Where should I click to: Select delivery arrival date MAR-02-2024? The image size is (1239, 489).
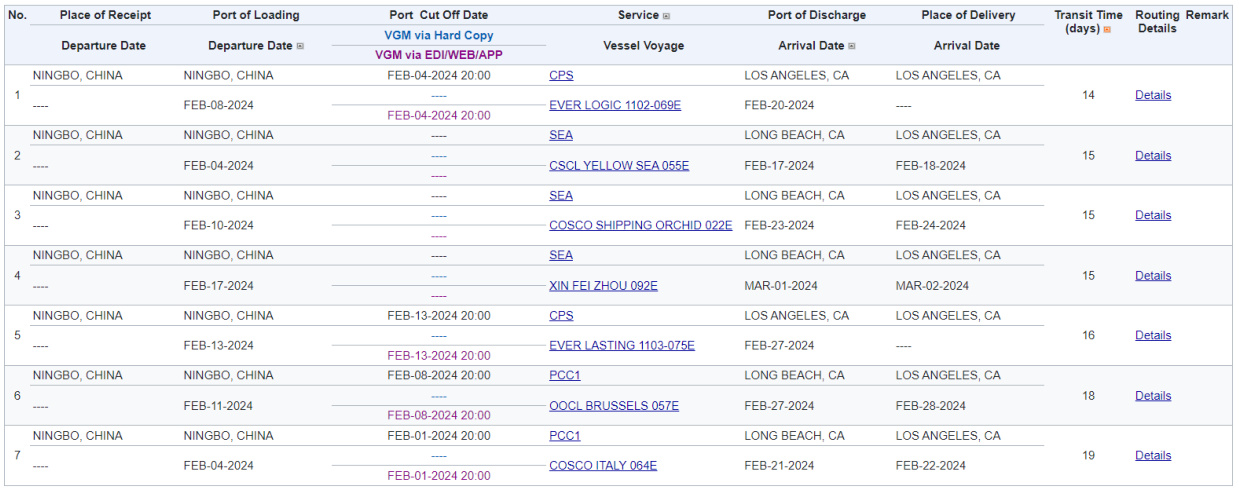coord(932,286)
